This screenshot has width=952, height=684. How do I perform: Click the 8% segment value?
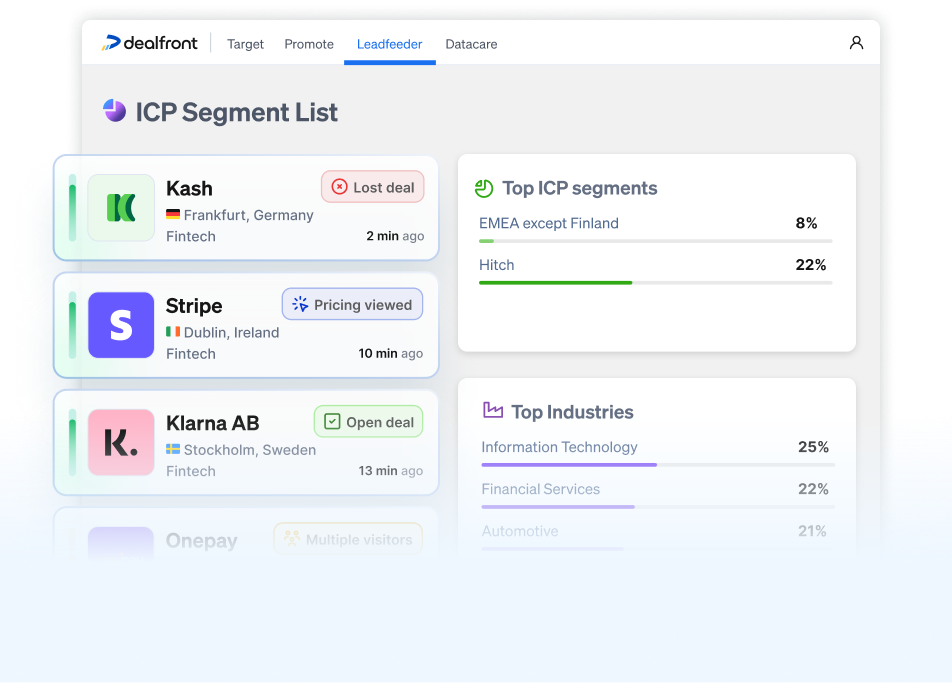(806, 223)
